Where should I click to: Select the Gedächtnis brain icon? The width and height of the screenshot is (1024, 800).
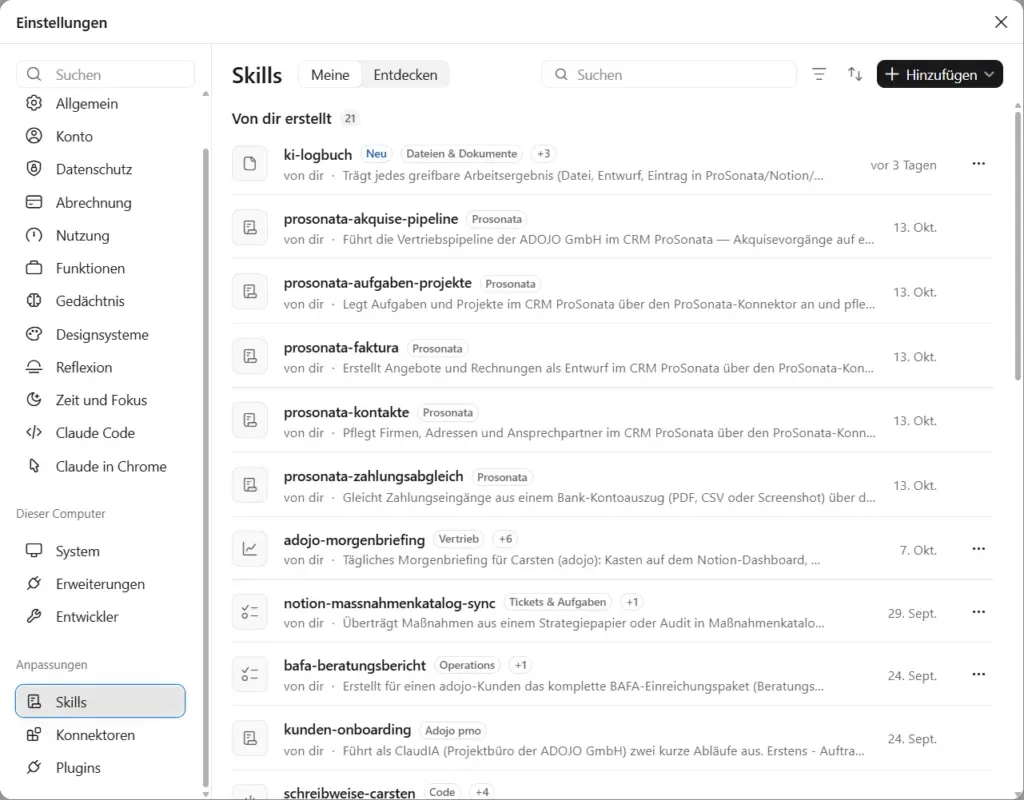click(34, 300)
